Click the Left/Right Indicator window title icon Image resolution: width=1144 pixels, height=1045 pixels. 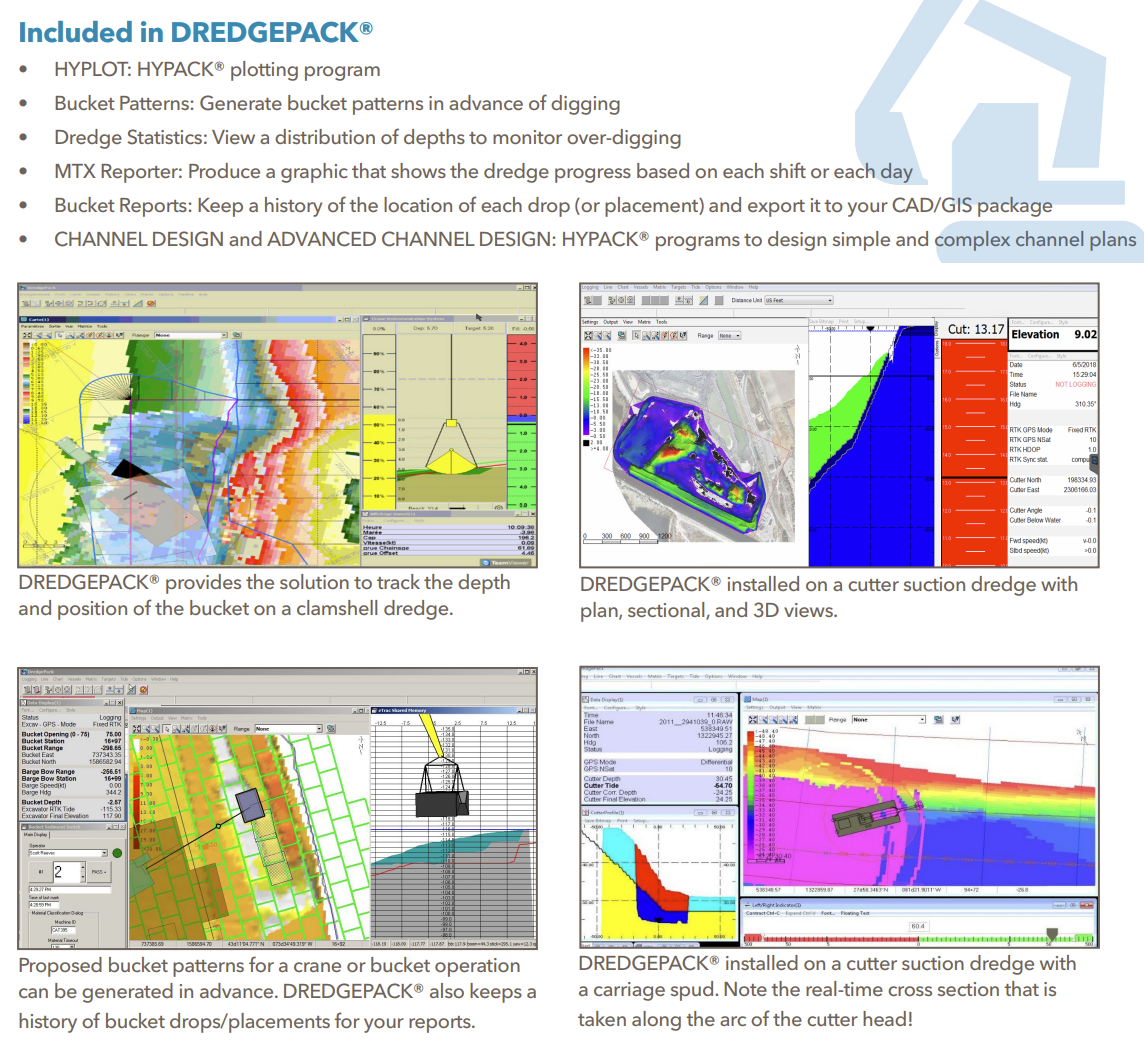pos(749,905)
